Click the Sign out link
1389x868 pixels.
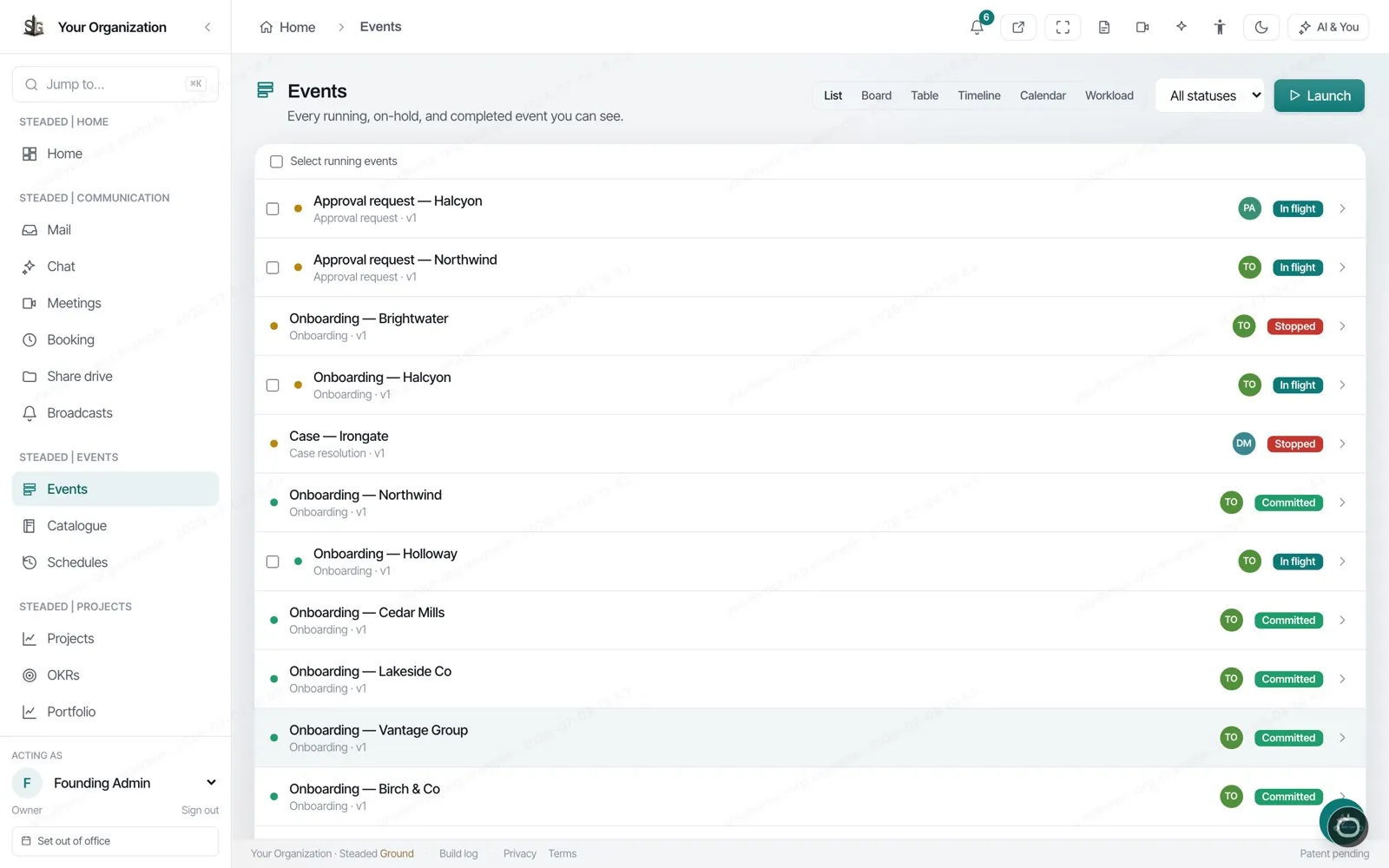click(200, 811)
